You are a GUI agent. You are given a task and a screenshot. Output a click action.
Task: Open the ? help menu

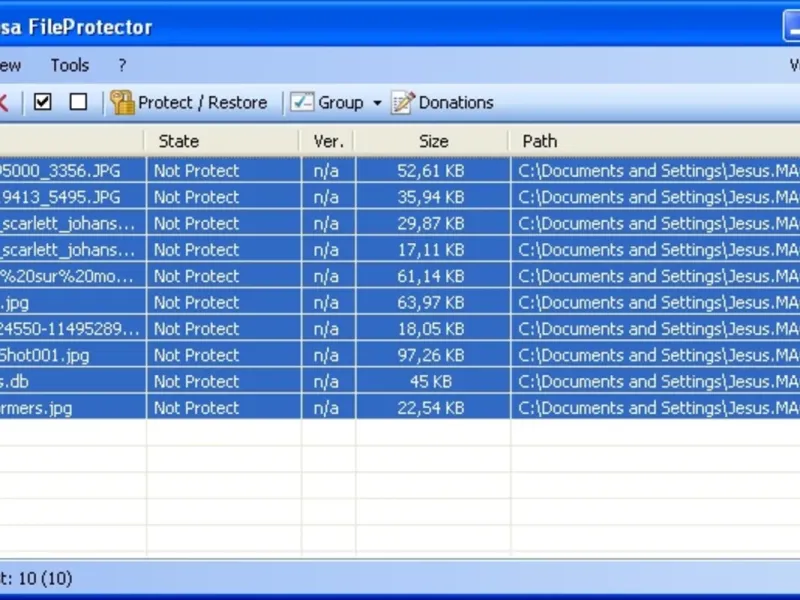(122, 65)
